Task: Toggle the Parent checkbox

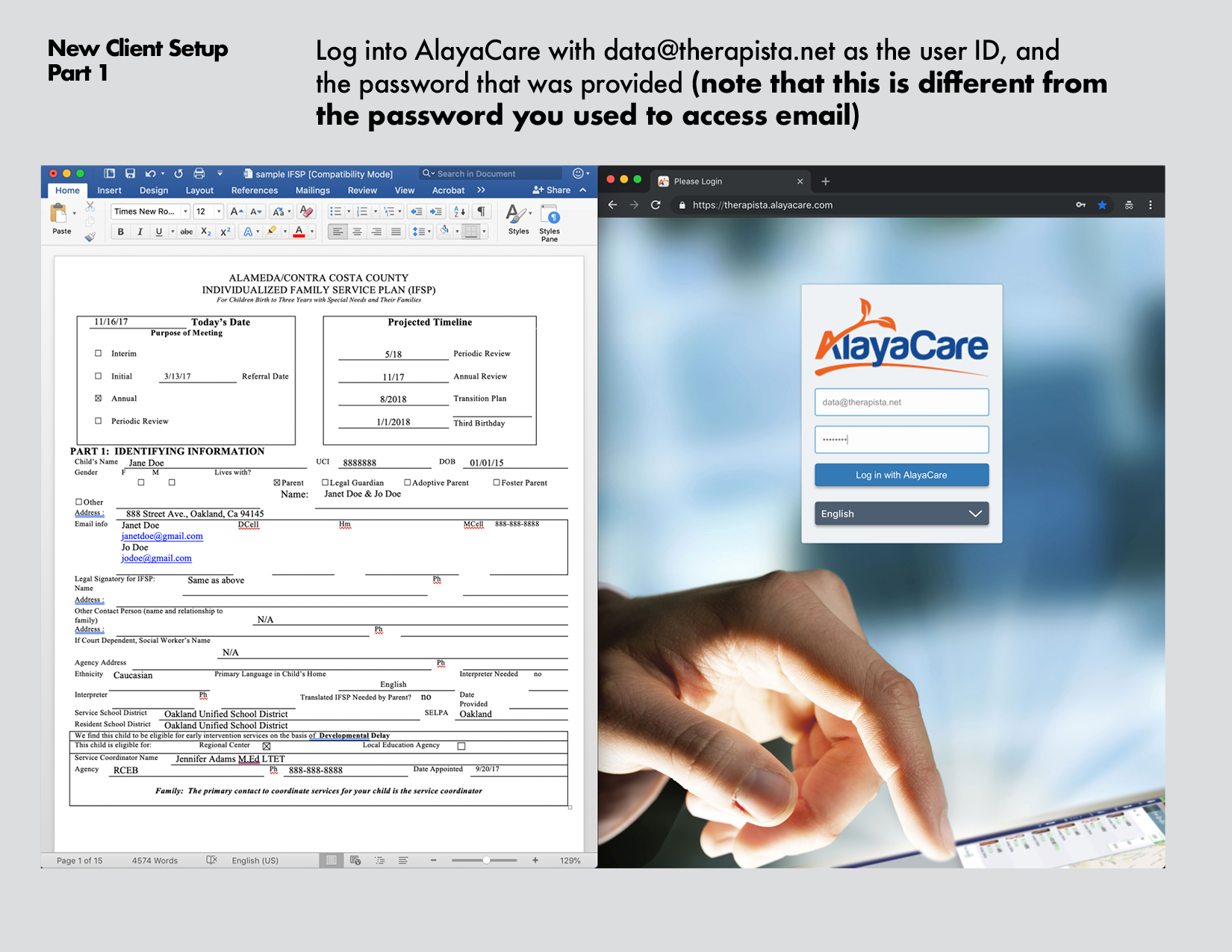Action: (277, 483)
